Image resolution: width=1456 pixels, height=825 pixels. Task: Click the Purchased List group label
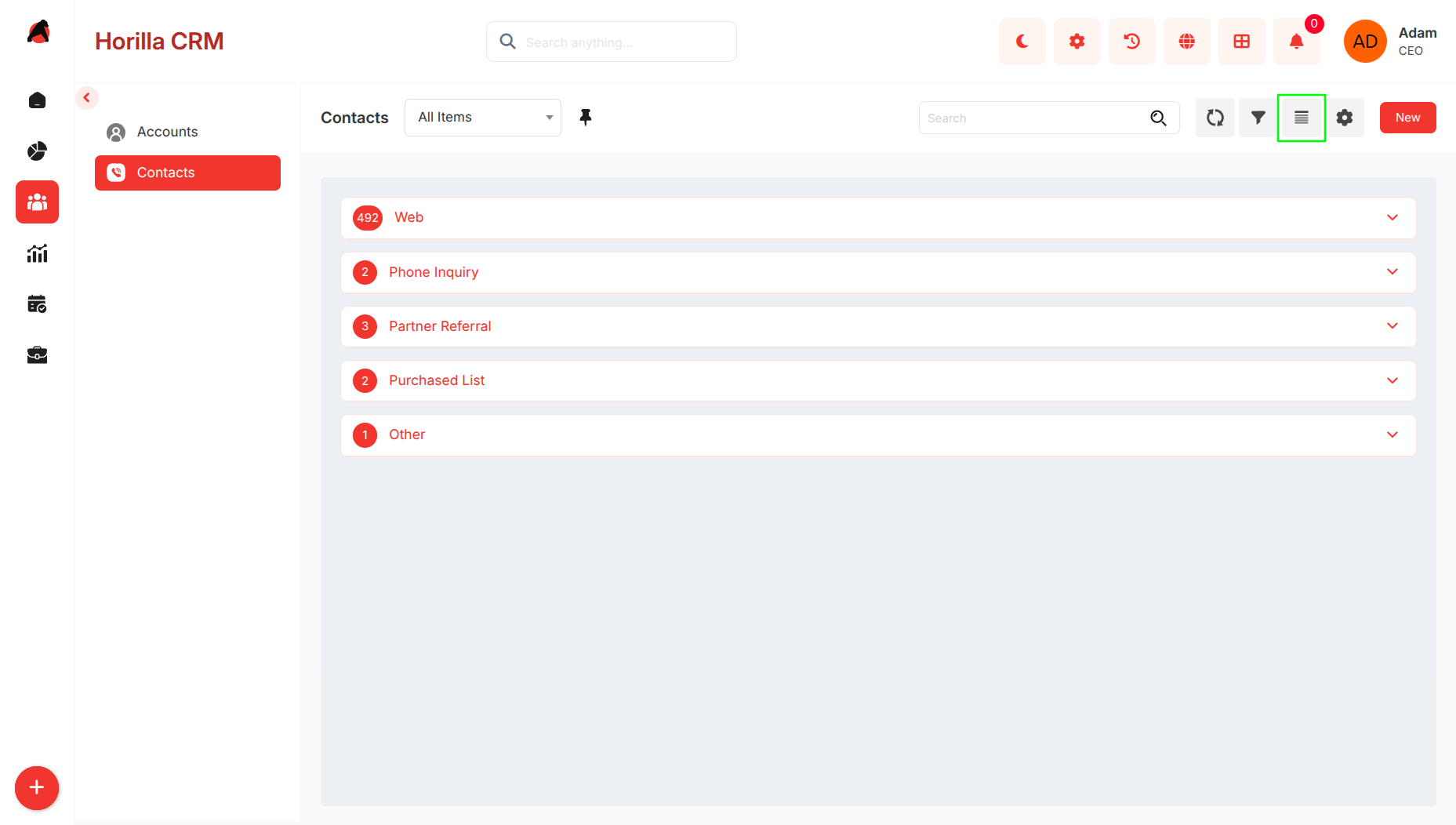(x=437, y=380)
